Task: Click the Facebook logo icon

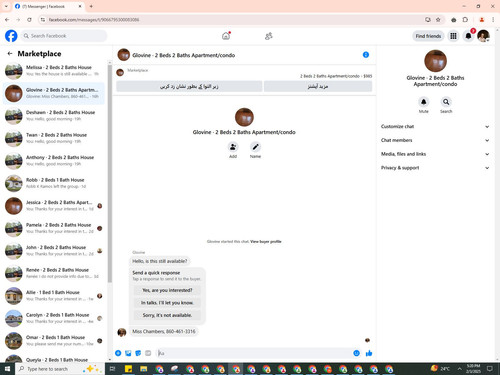Action: (11, 36)
